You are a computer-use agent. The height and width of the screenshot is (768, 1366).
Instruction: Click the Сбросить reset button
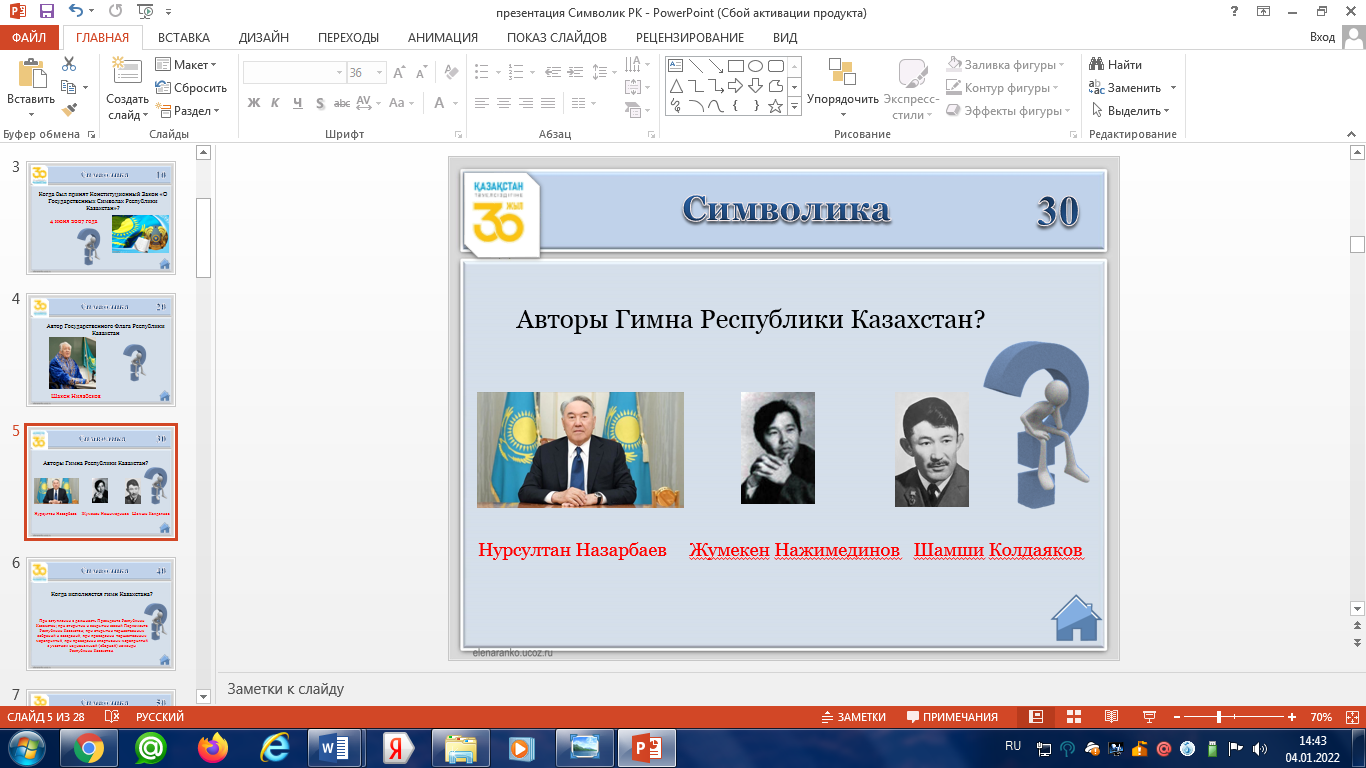[x=191, y=88]
